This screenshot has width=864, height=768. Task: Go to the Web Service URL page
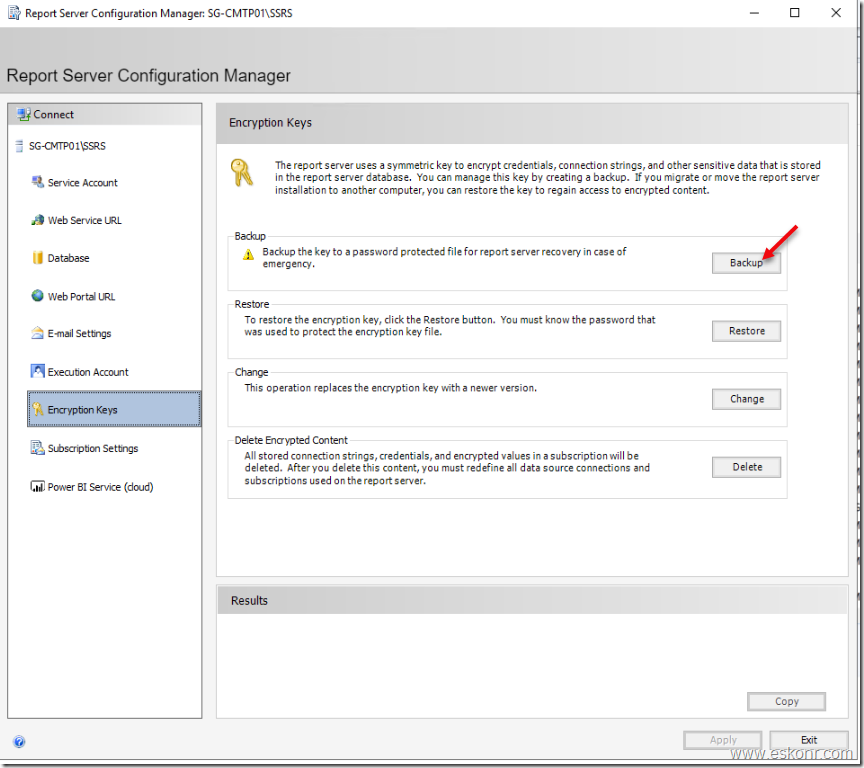[x=84, y=220]
